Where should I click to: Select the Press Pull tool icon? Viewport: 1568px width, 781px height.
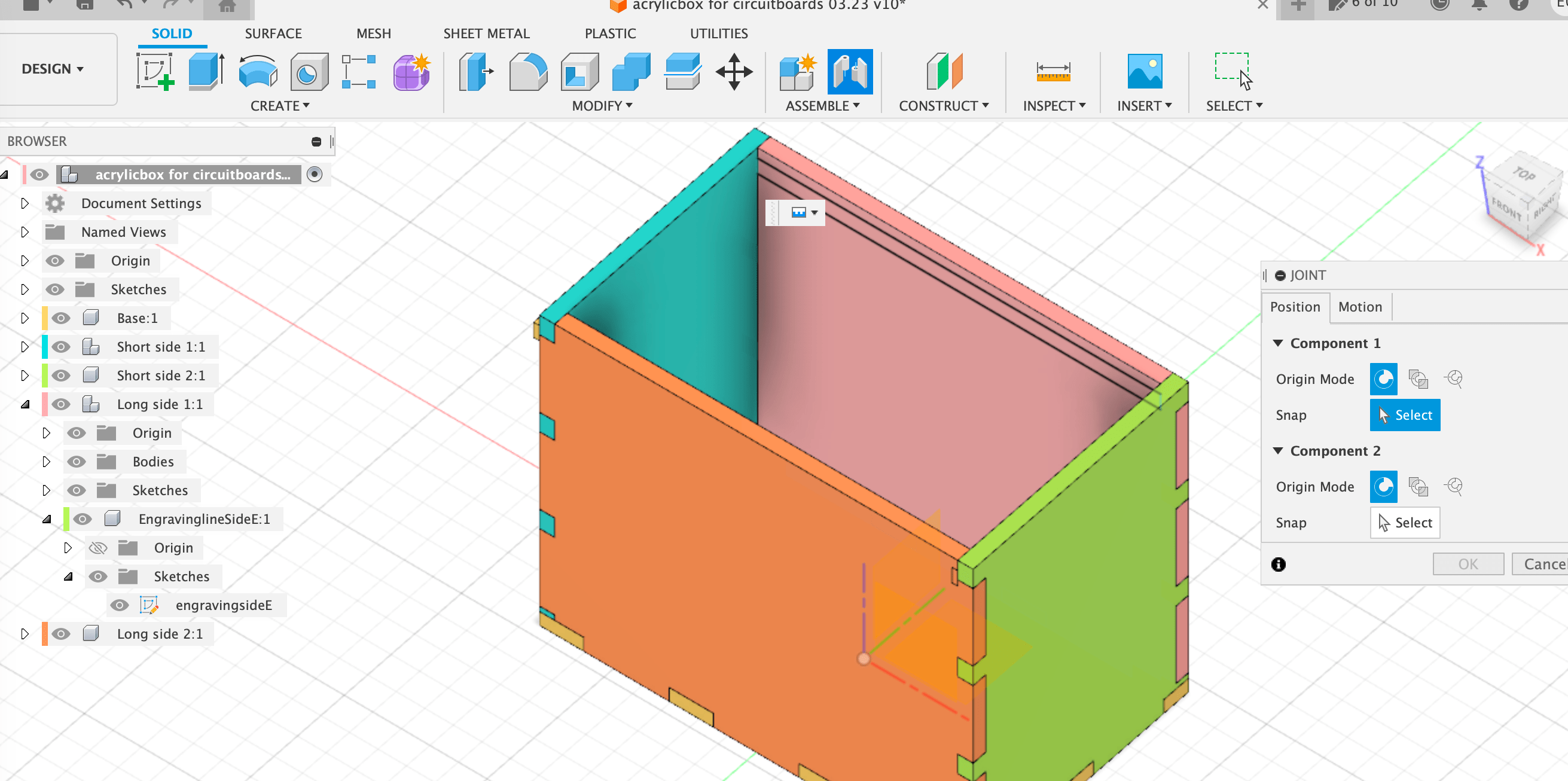click(x=476, y=71)
